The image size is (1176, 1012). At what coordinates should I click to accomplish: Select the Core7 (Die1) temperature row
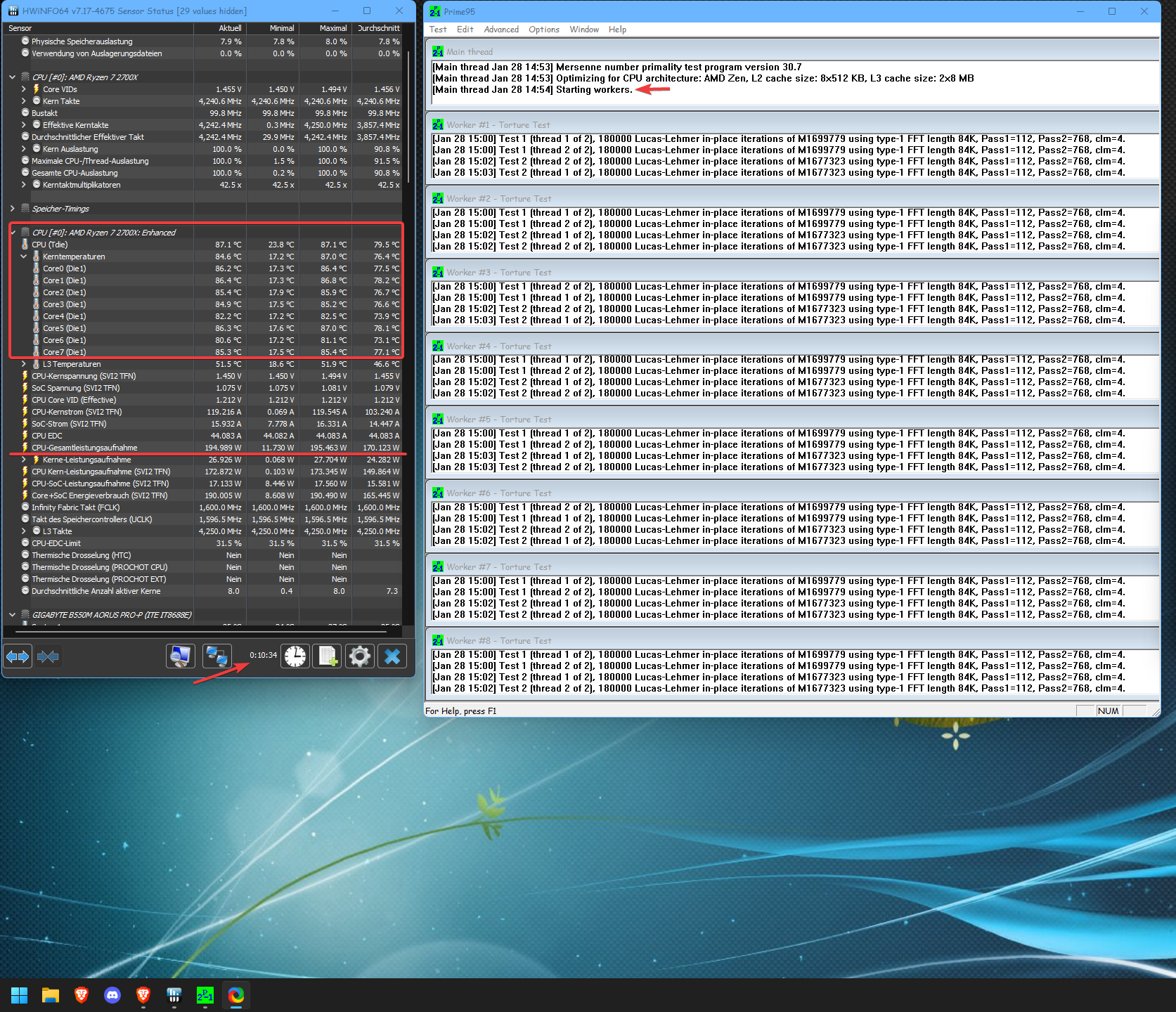[204, 352]
